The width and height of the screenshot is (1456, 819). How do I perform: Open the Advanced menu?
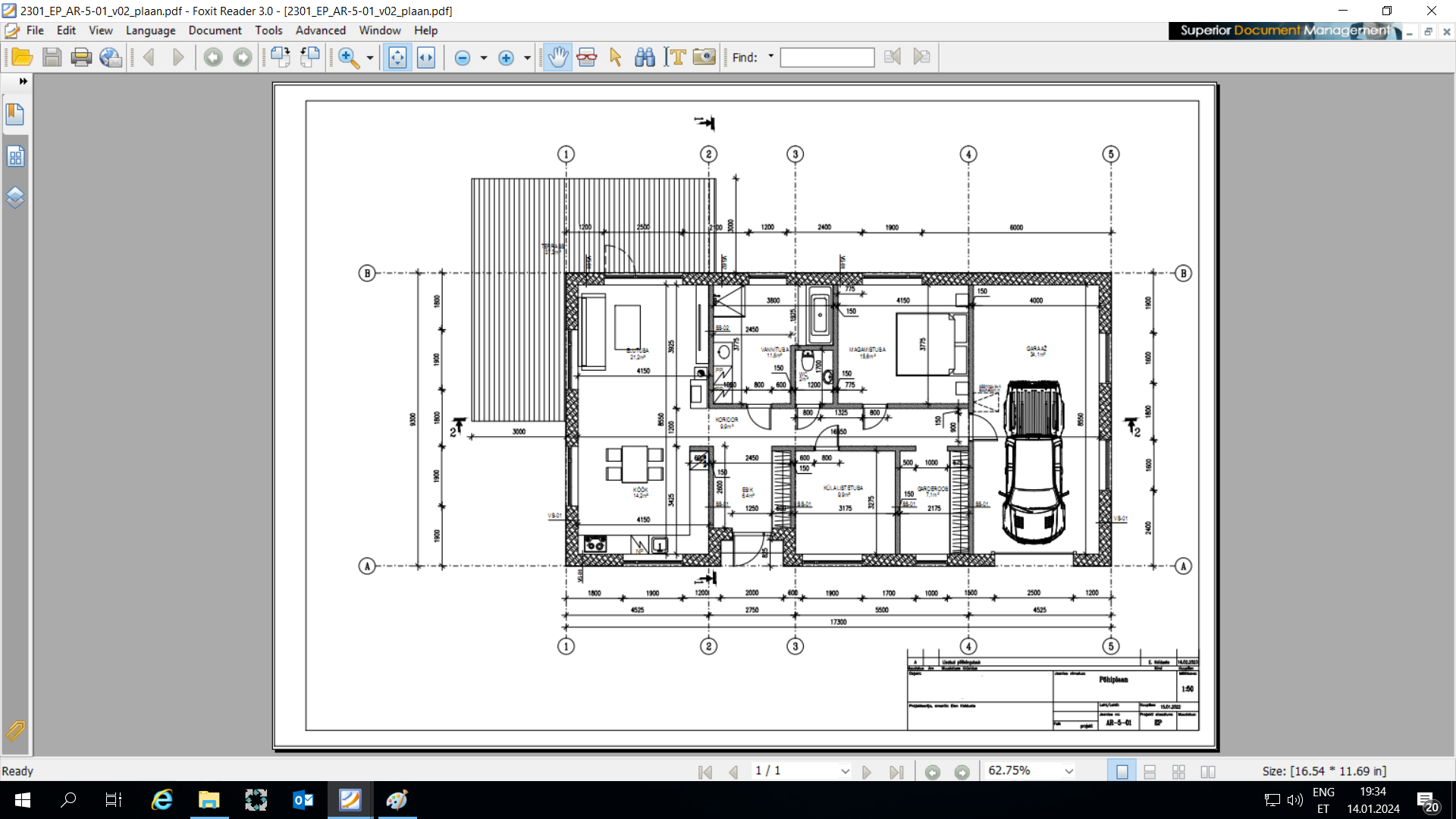[320, 30]
